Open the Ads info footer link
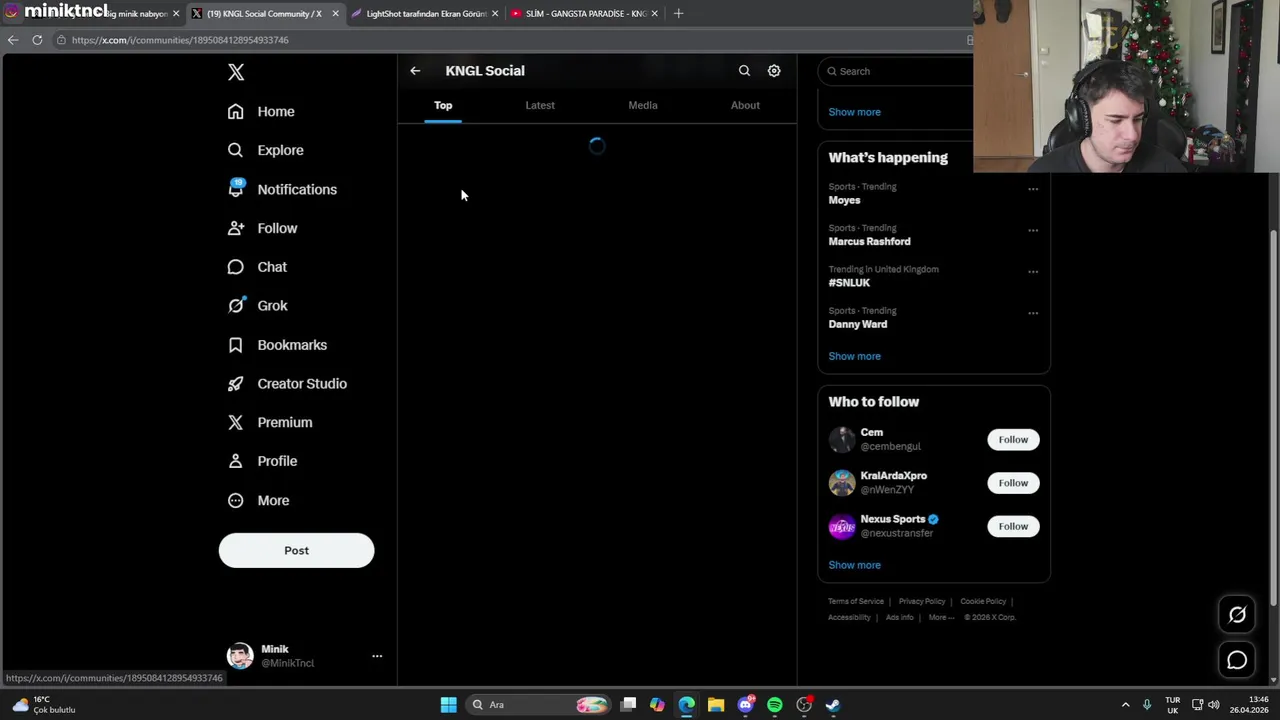 (900, 617)
